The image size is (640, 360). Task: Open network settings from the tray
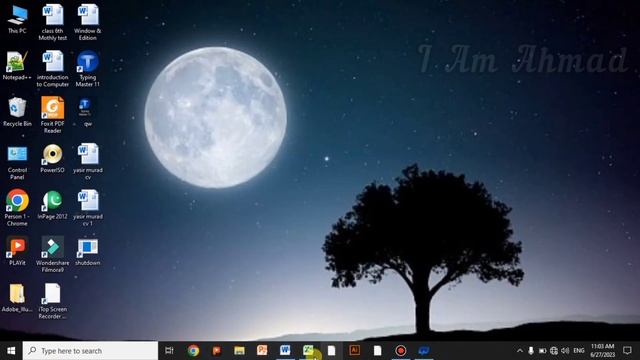[553, 351]
